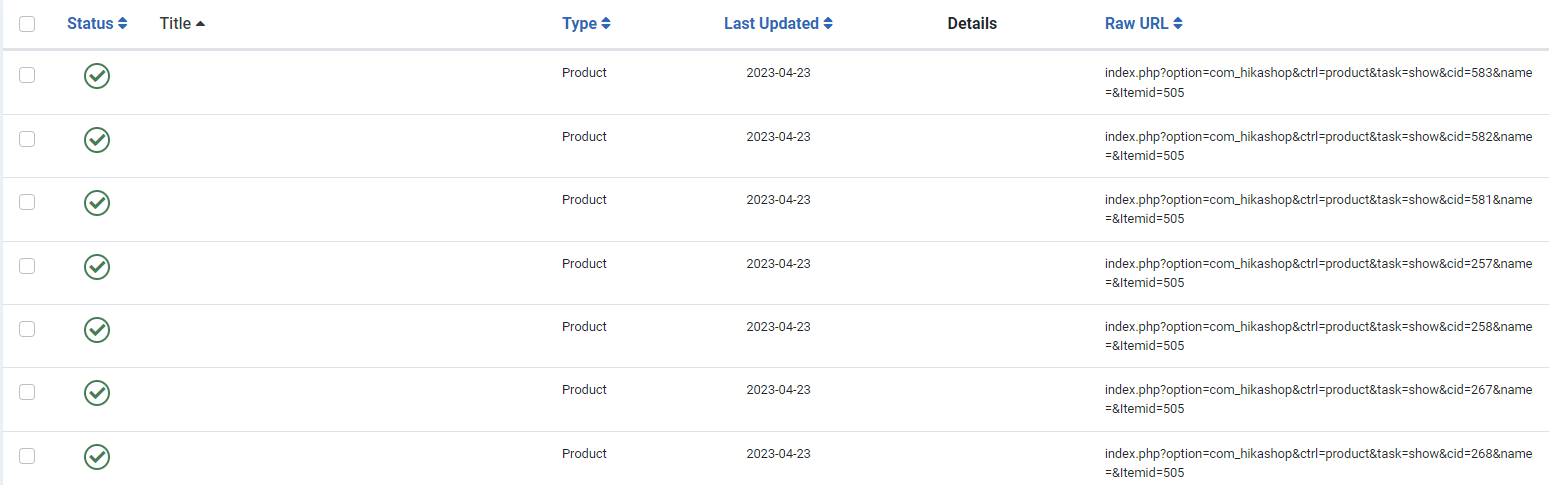Click green check icon for cid=581 row
Image resolution: width=1549 pixels, height=485 pixels.
click(97, 203)
